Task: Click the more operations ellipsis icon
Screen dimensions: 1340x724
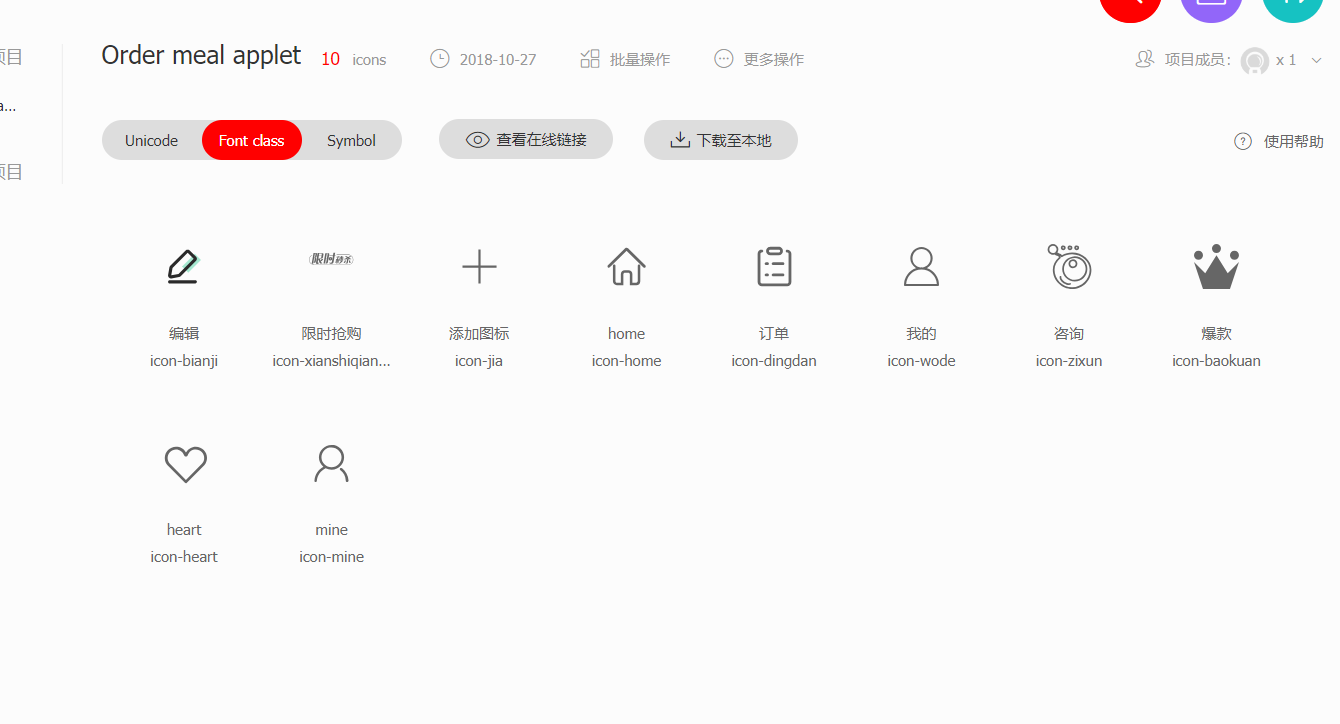Action: pyautogui.click(x=724, y=59)
